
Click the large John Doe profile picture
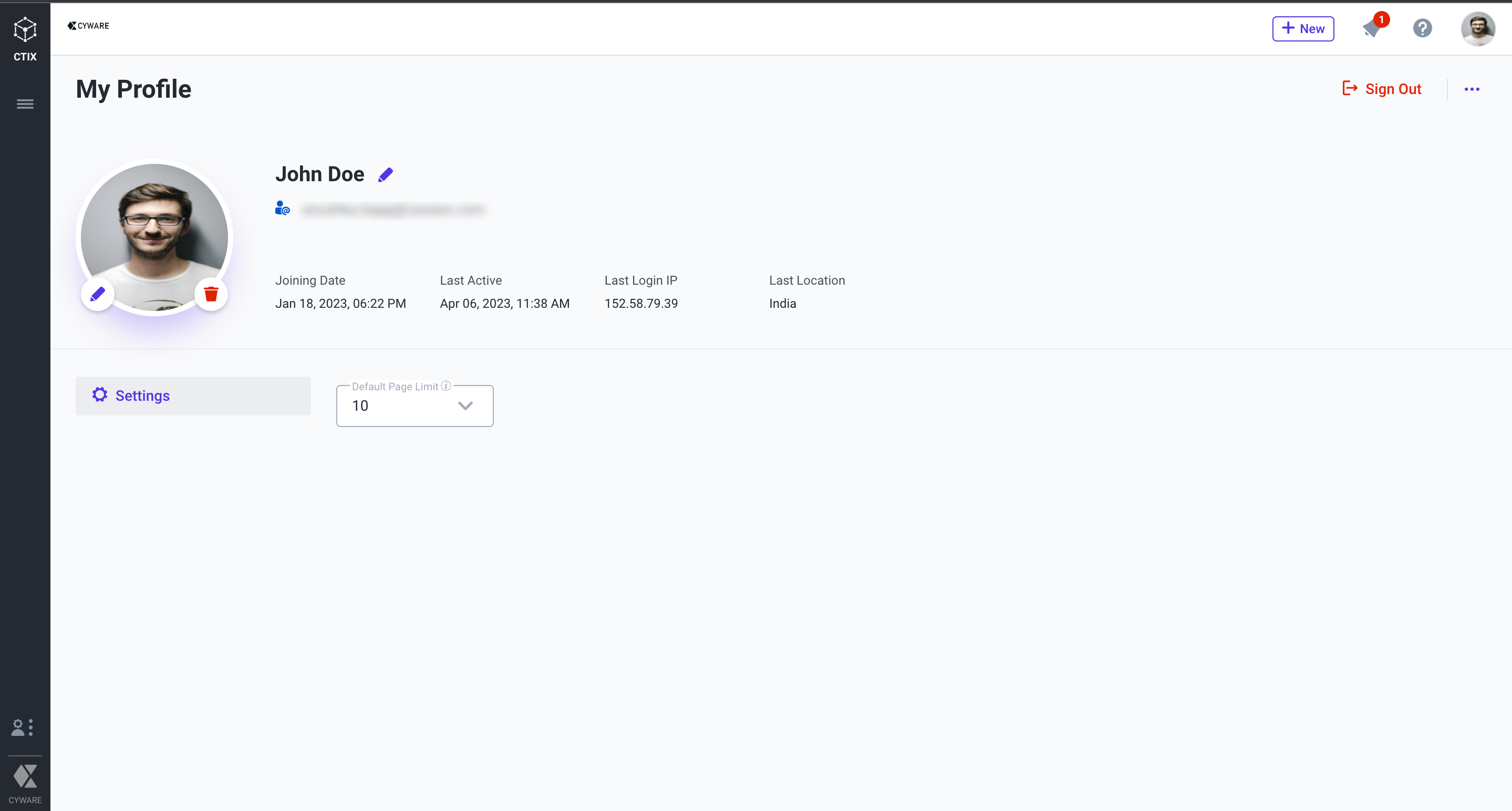pos(154,229)
